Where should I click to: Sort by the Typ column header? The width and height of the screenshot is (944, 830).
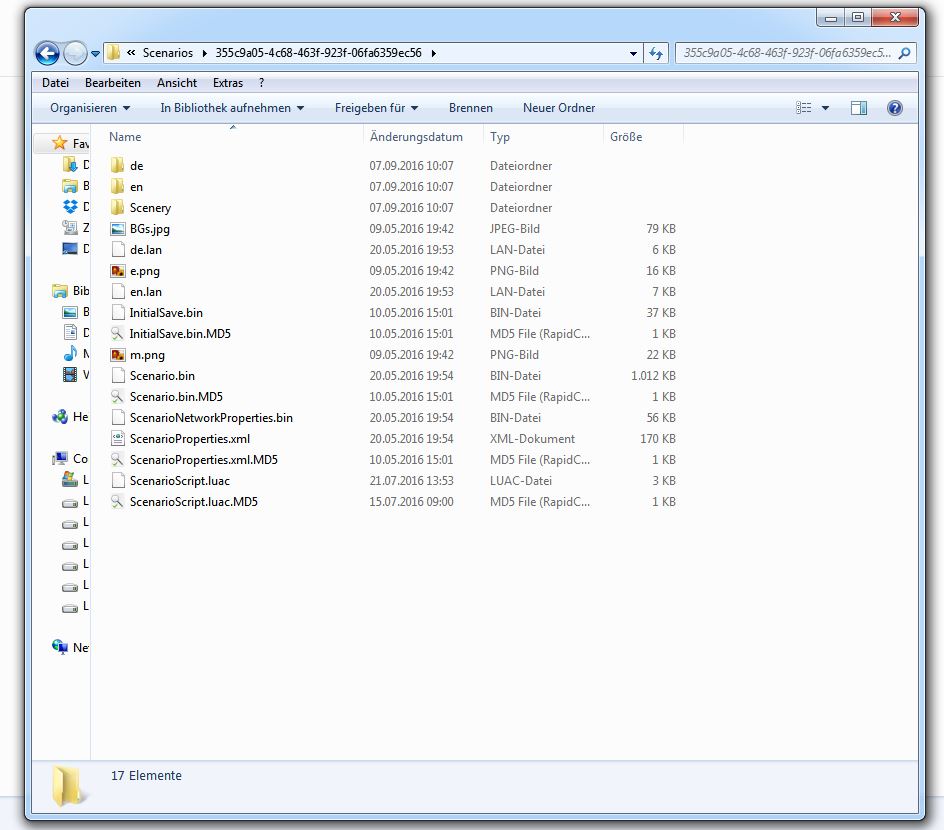500,137
